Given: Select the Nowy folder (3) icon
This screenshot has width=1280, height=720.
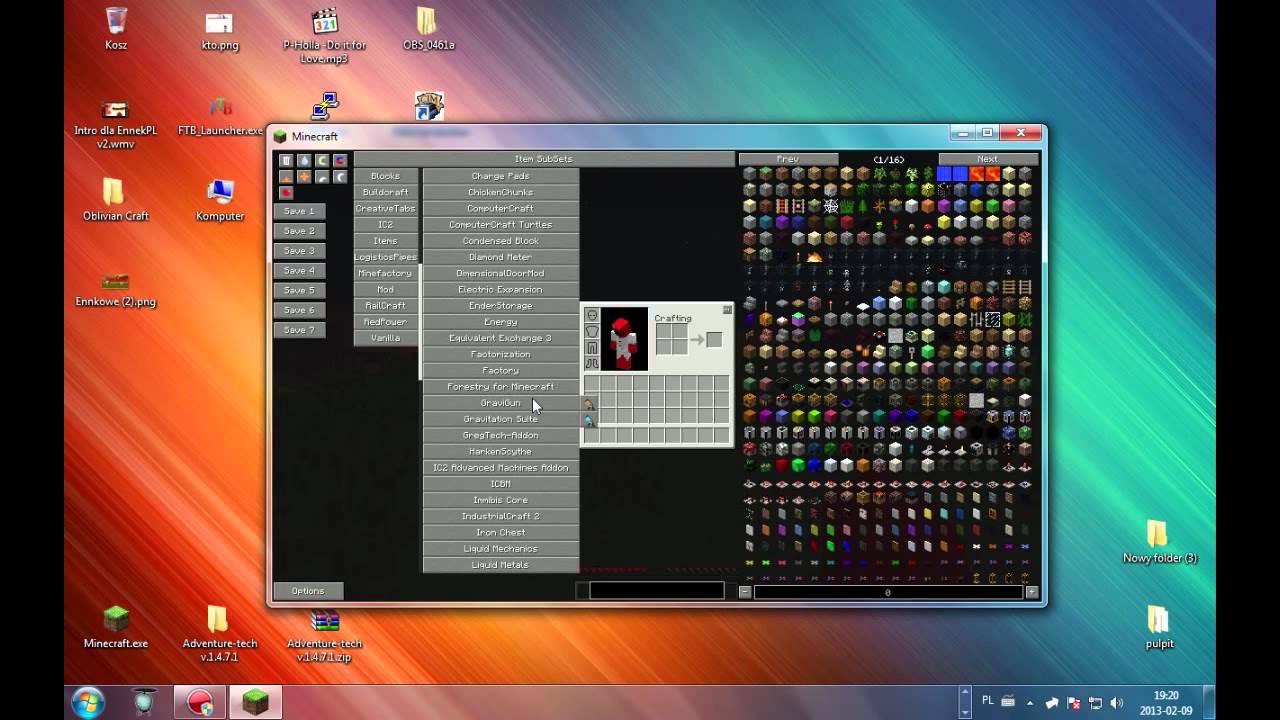Looking at the screenshot, I should (x=1160, y=541).
